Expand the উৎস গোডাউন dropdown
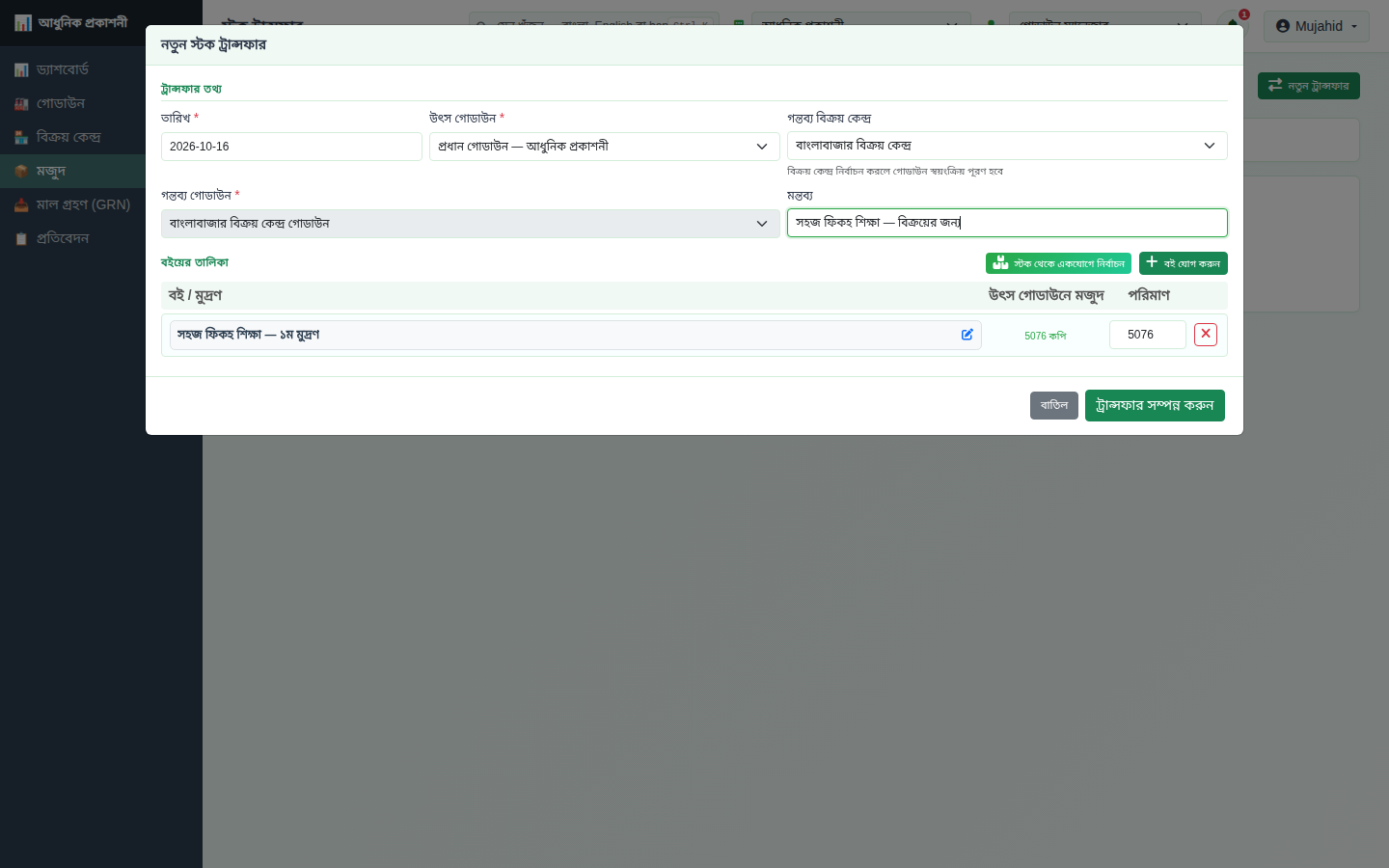The image size is (1389, 868). pos(604,147)
